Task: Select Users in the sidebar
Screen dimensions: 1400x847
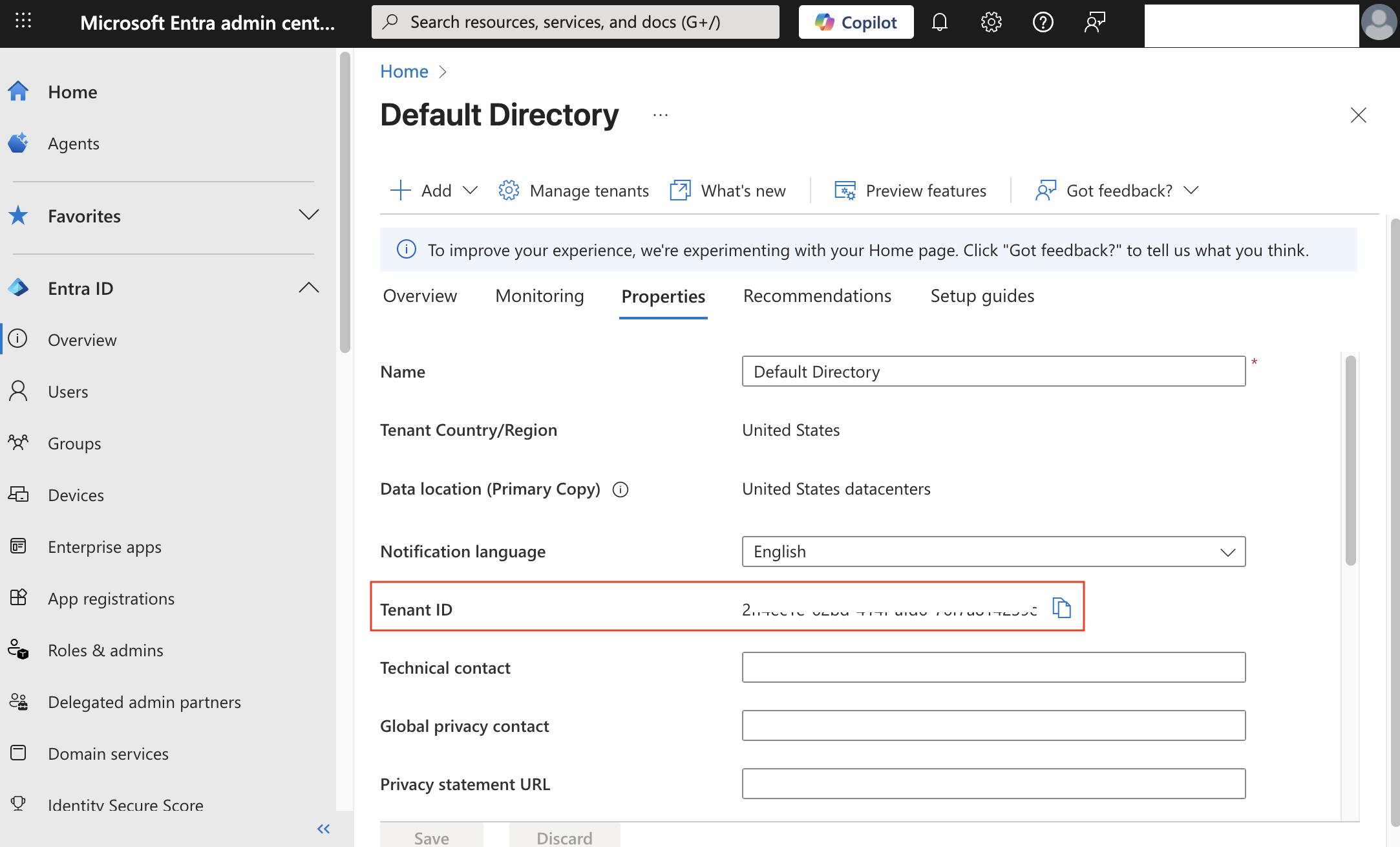Action: (x=67, y=391)
